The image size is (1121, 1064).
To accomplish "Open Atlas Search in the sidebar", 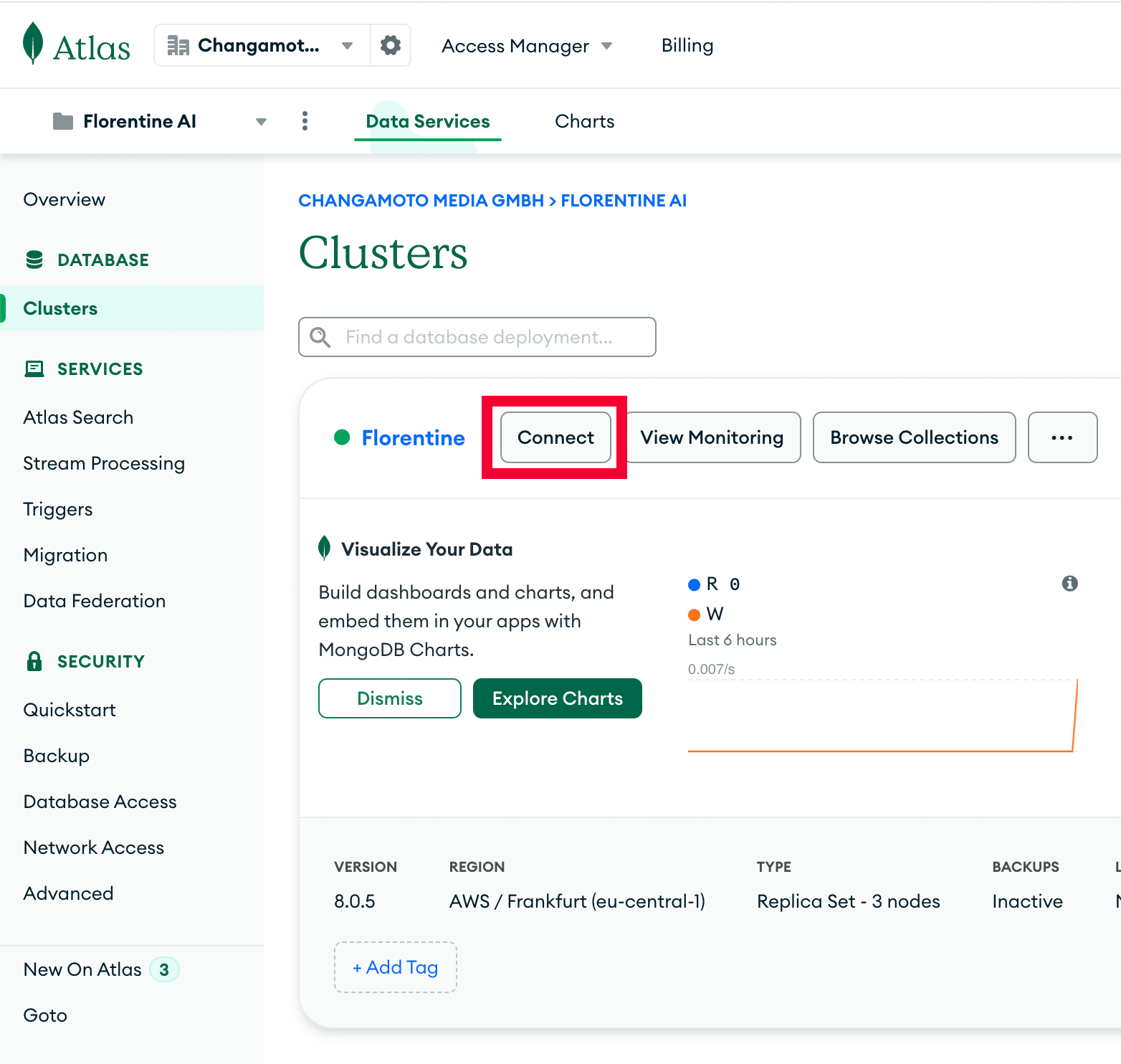I will (78, 417).
